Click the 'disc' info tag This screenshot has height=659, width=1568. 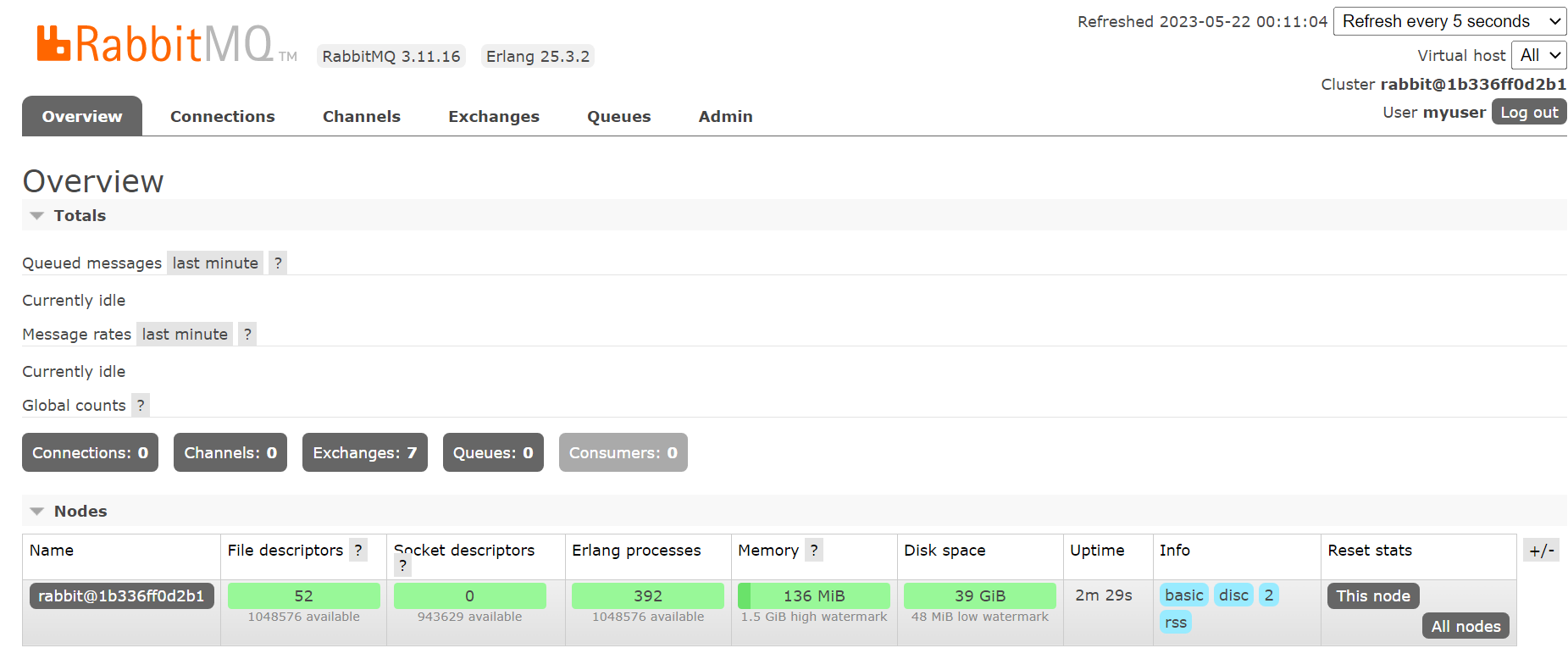click(1233, 595)
